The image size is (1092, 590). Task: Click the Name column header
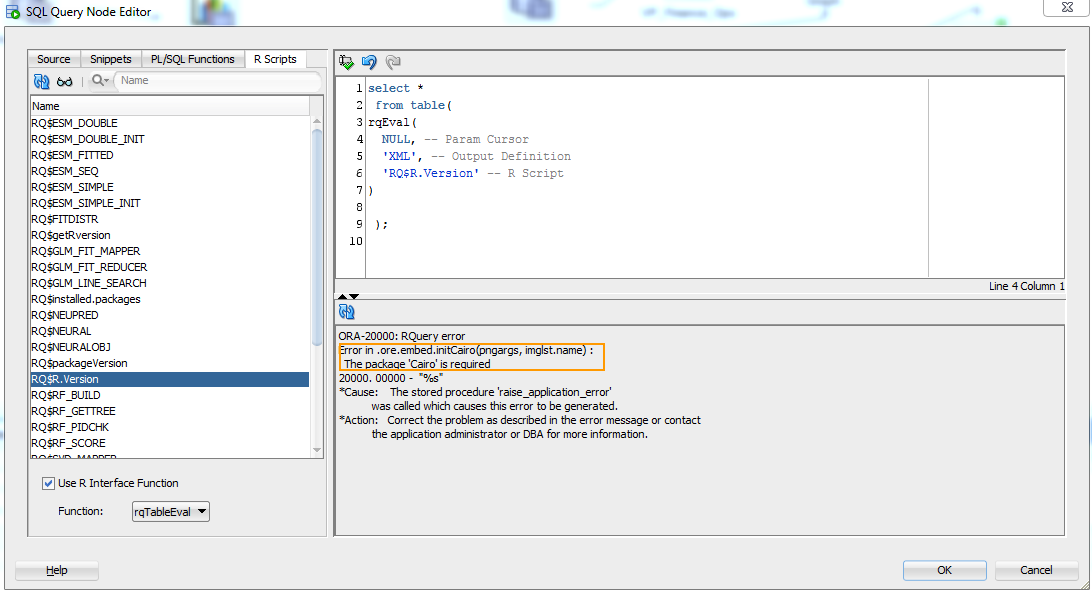[170, 106]
